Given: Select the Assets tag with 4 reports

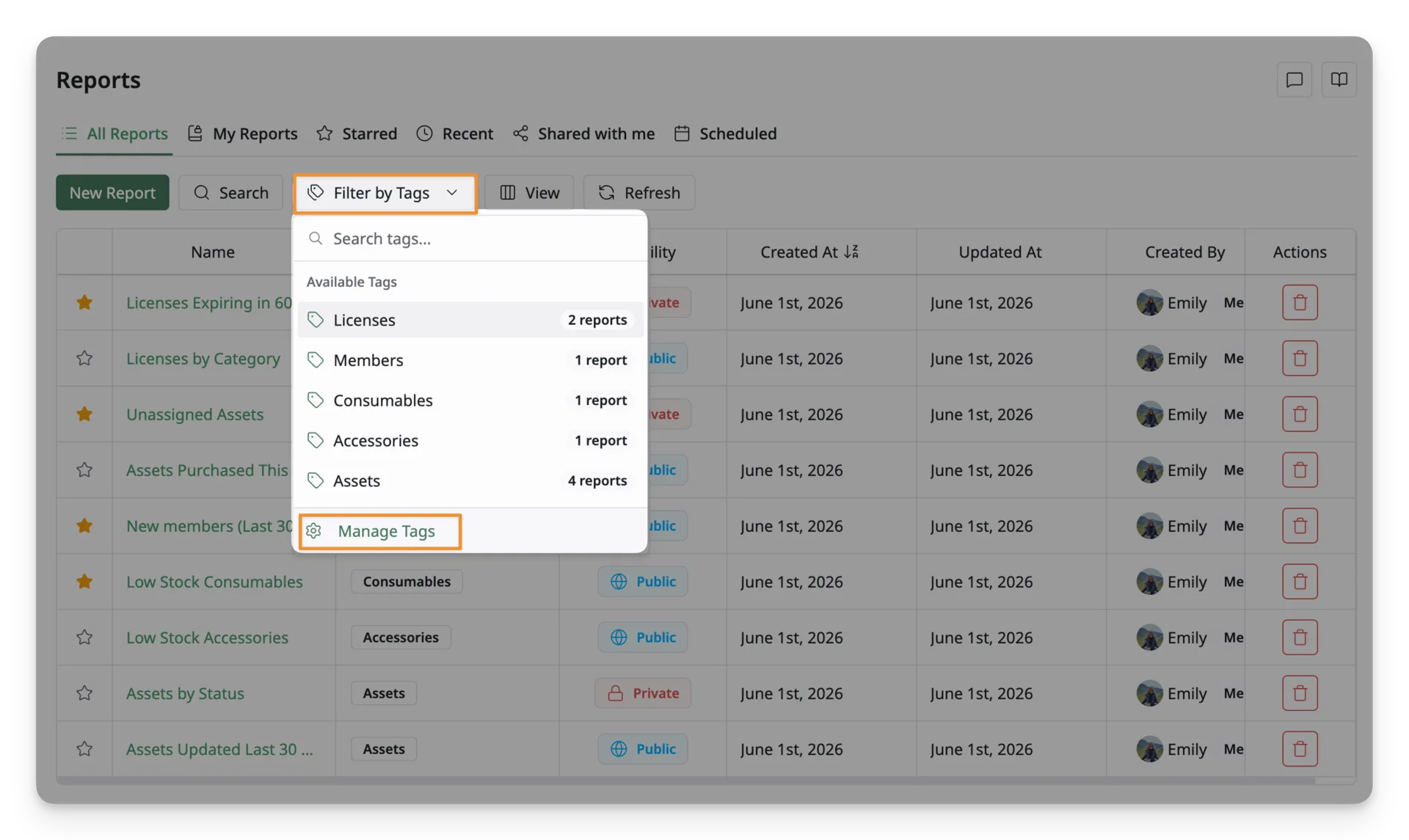Looking at the screenshot, I should tap(470, 481).
